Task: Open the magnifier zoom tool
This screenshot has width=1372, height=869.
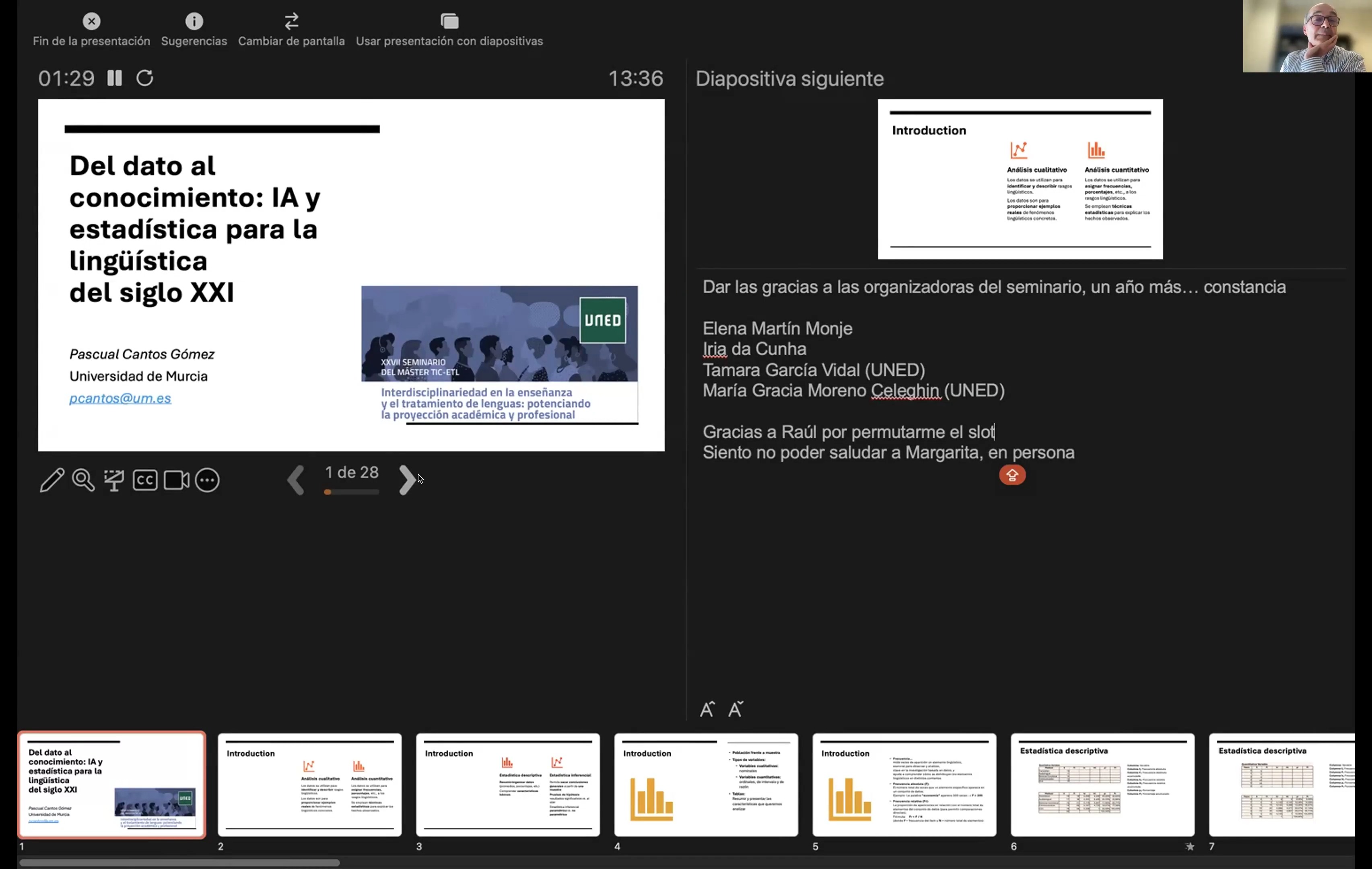Action: 83,480
